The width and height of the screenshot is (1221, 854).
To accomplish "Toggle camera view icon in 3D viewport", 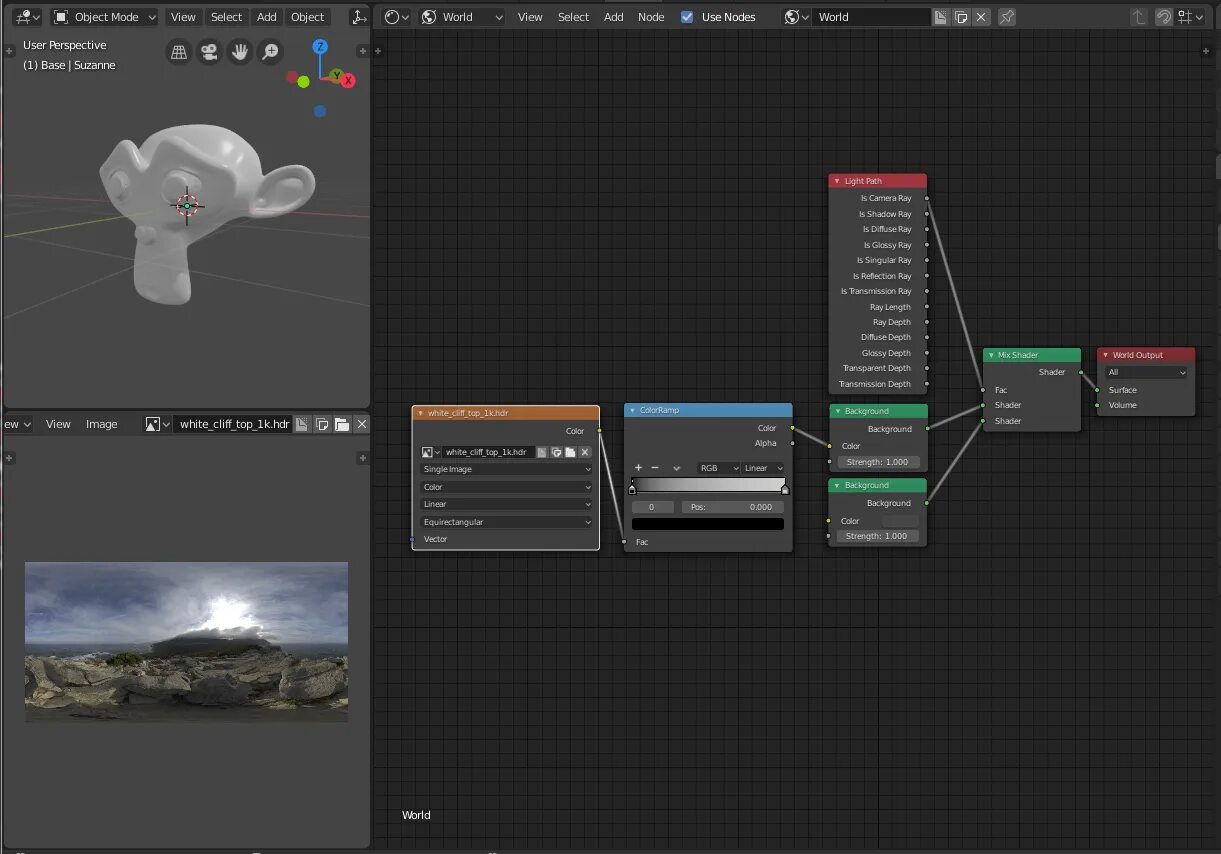I will coord(209,53).
